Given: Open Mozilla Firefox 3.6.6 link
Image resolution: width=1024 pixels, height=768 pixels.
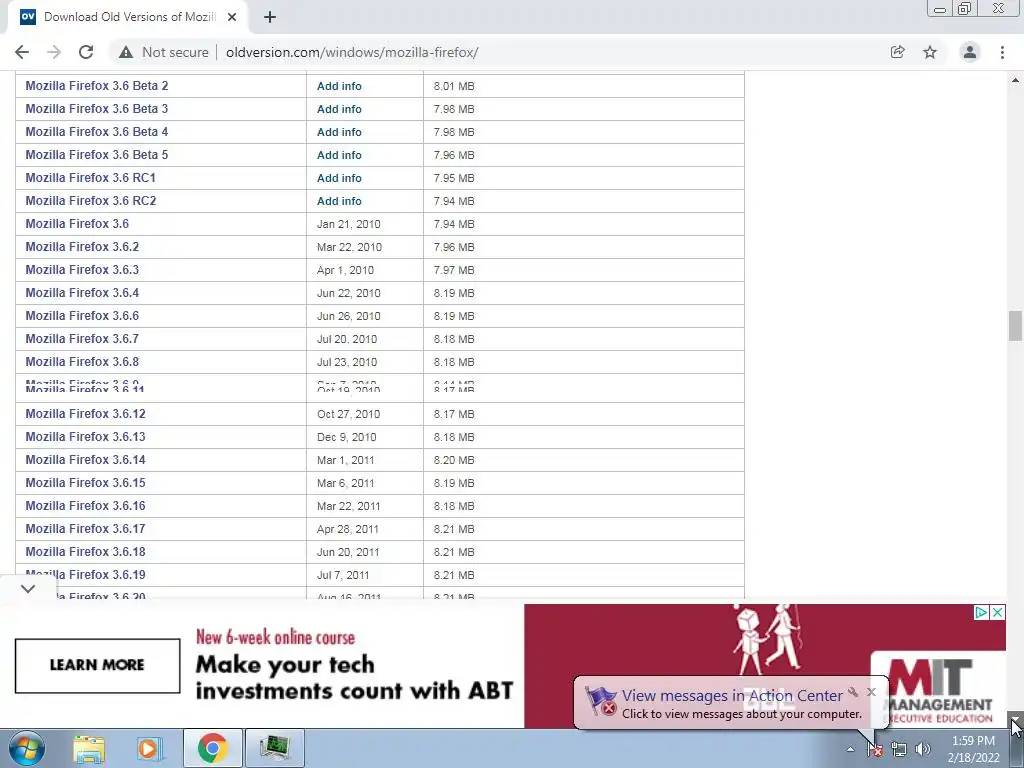Looking at the screenshot, I should tap(82, 315).
